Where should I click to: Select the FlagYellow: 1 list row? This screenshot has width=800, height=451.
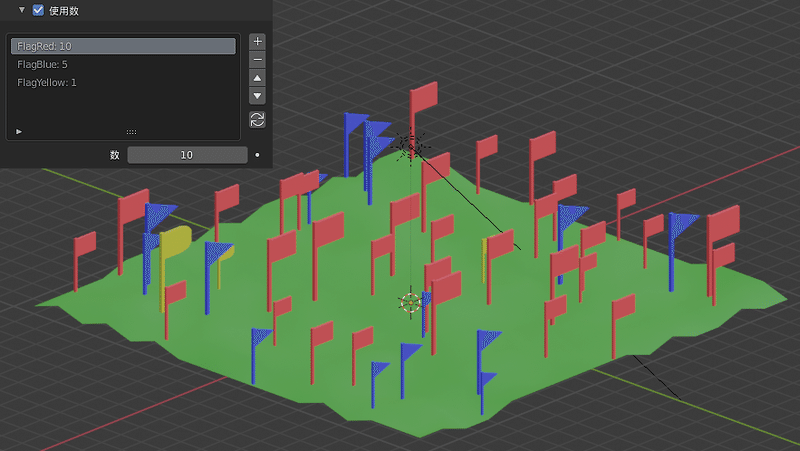point(123,83)
